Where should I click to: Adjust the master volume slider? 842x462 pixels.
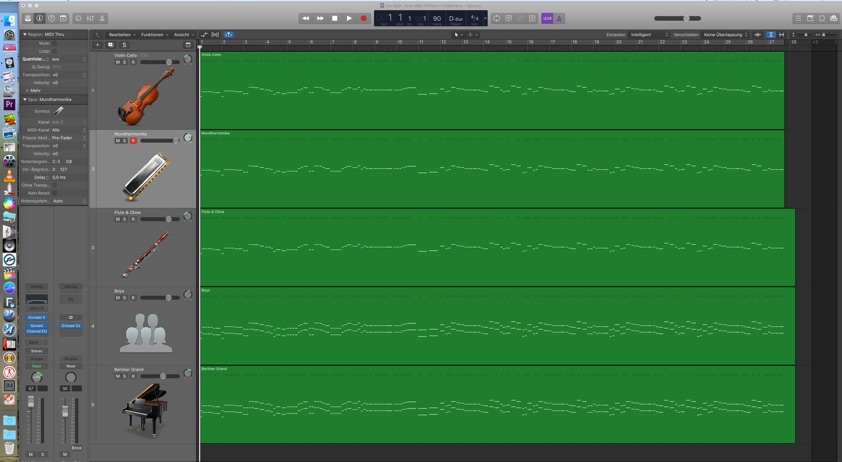click(x=677, y=18)
